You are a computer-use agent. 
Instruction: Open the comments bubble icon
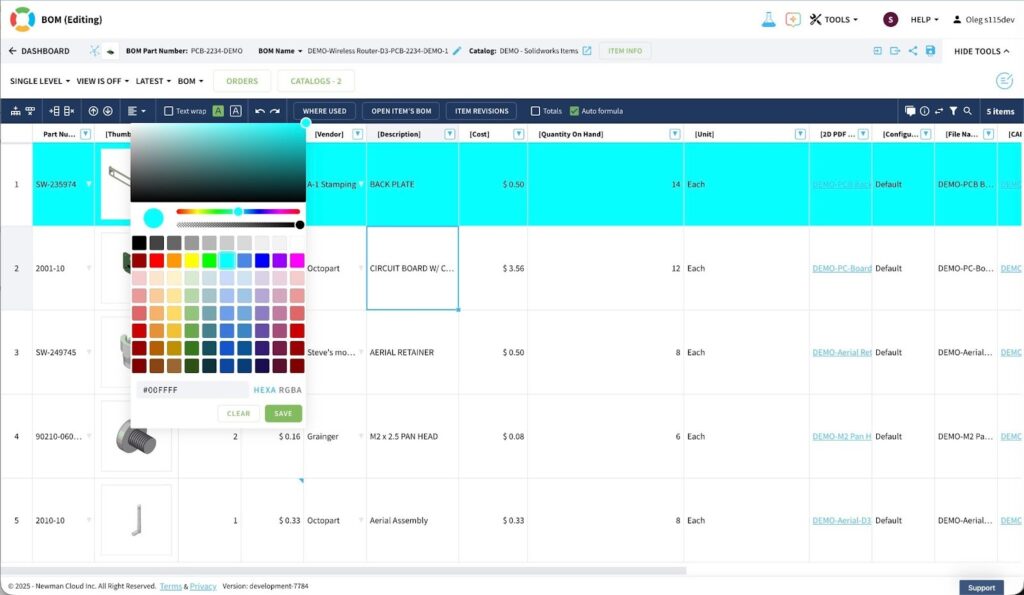pyautogui.click(x=910, y=111)
